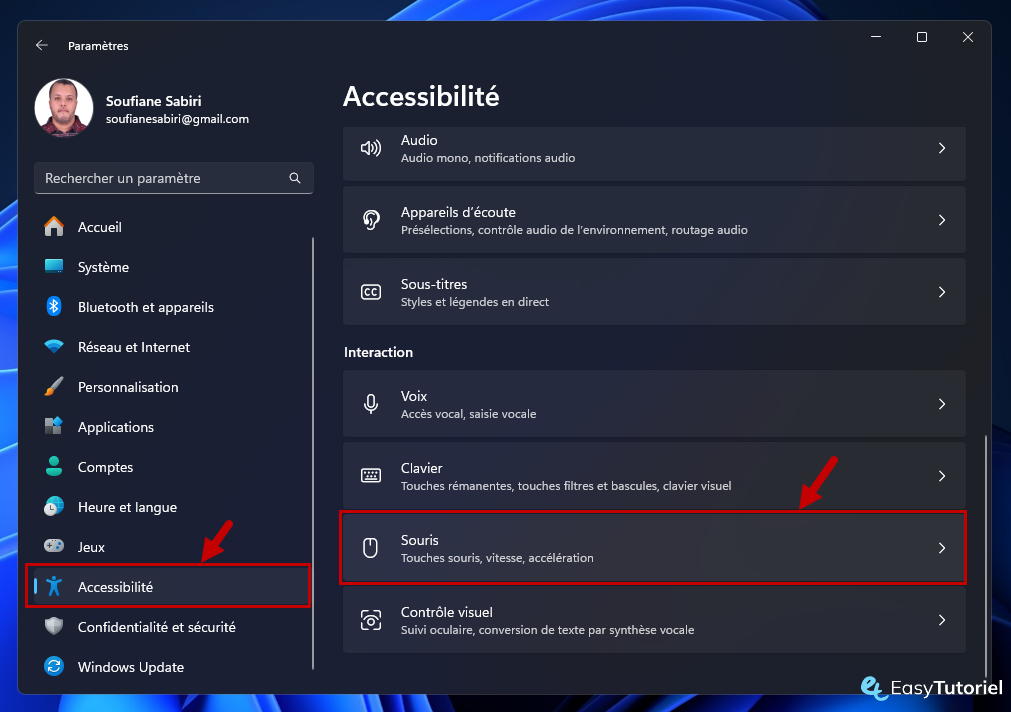The width and height of the screenshot is (1011, 712).
Task: Click Soufiane Sabiri profile picture
Action: [x=64, y=108]
